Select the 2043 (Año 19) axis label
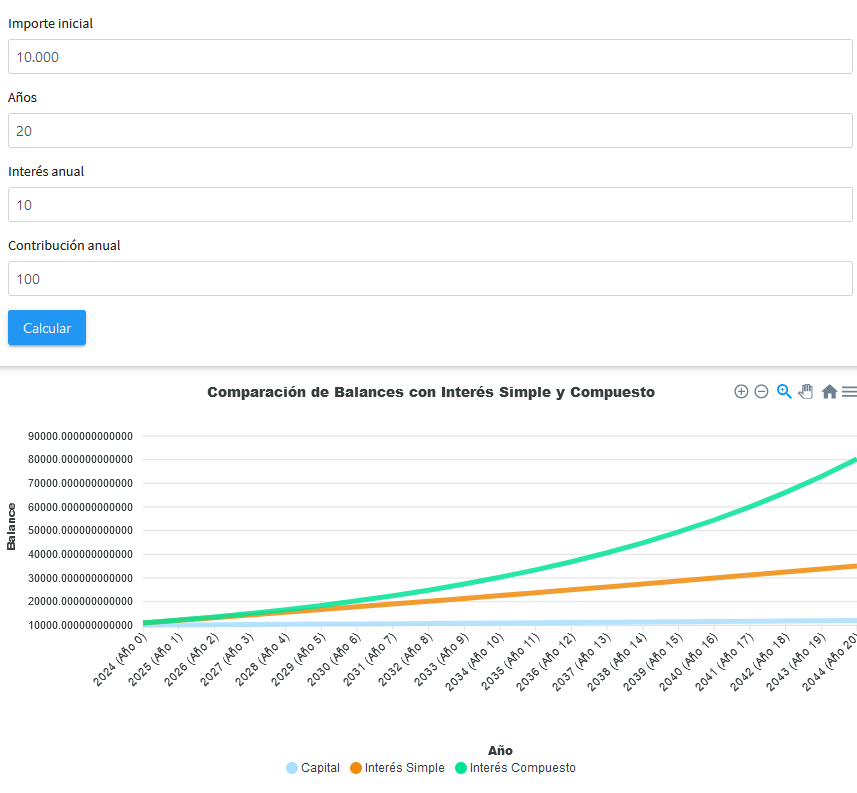The width and height of the screenshot is (857, 793). pyautogui.click(x=796, y=662)
